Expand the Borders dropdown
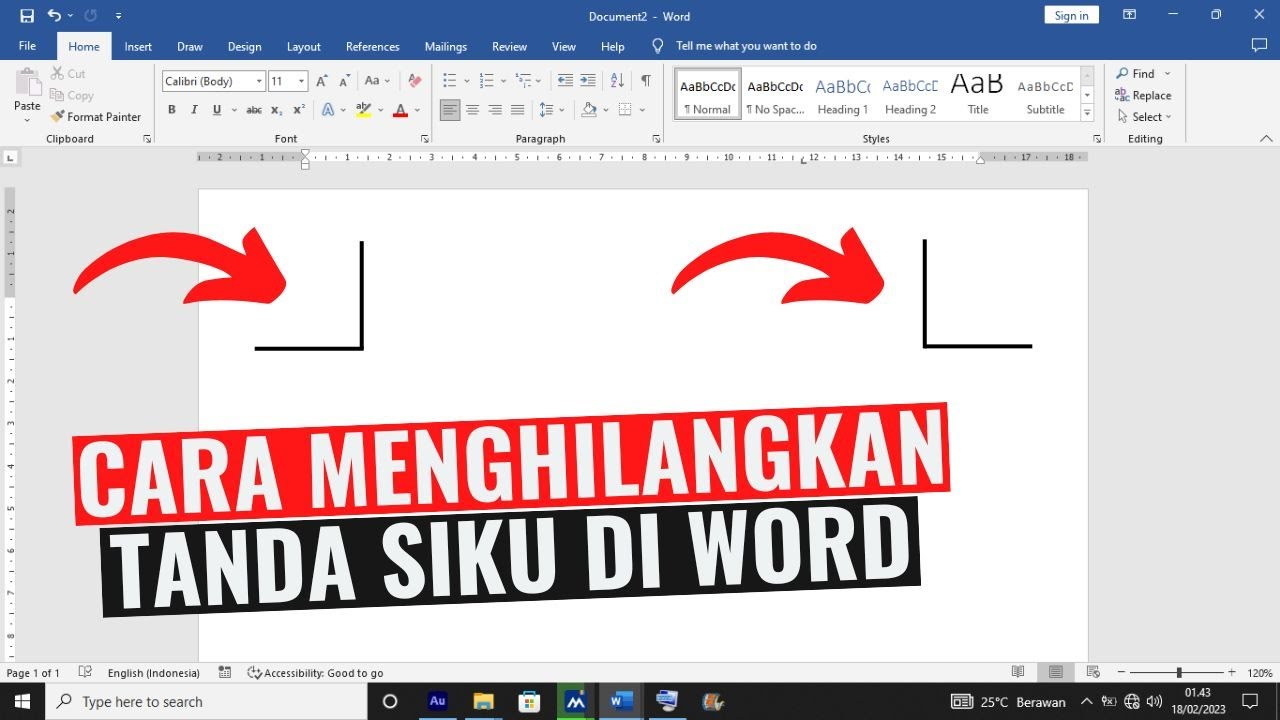The height and width of the screenshot is (720, 1280). tap(641, 110)
